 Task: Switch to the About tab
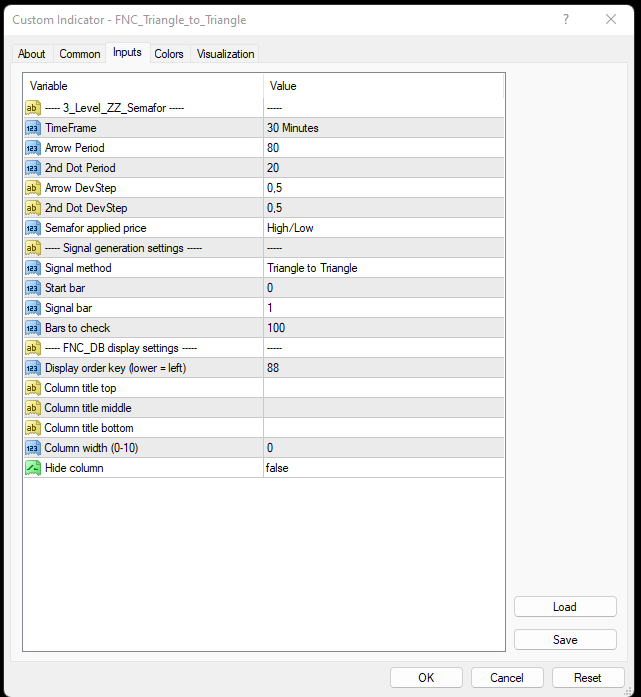(32, 54)
